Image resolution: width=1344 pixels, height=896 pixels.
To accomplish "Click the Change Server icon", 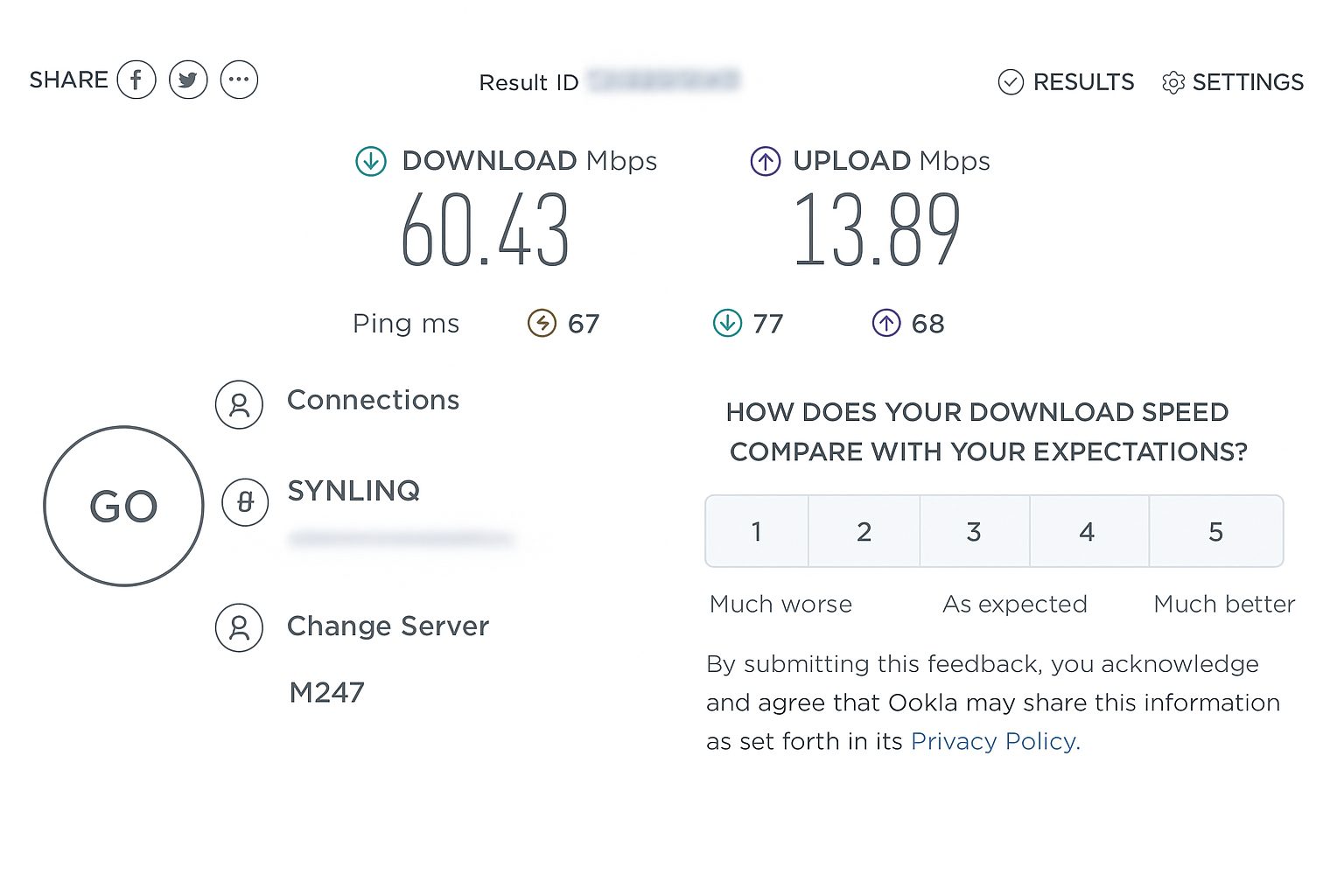I will tap(239, 627).
